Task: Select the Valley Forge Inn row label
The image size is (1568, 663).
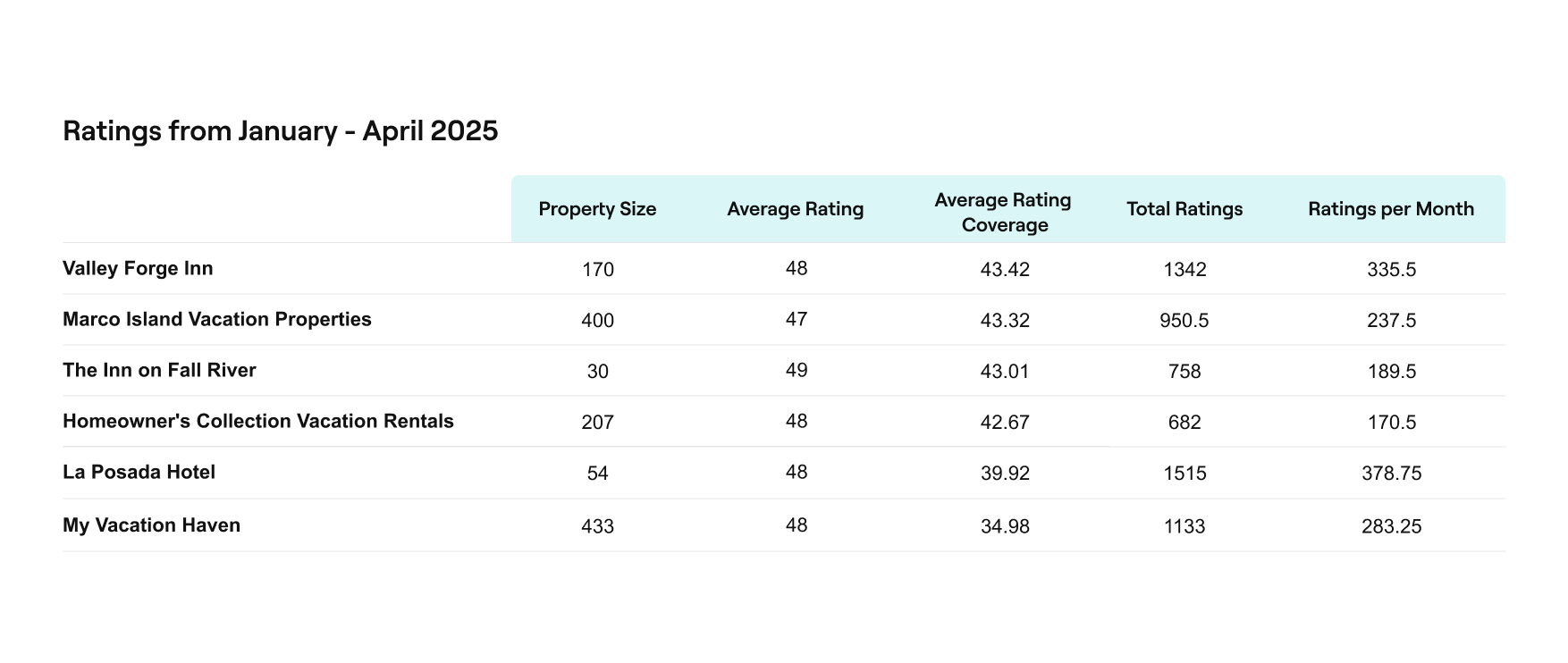Action: pos(138,269)
